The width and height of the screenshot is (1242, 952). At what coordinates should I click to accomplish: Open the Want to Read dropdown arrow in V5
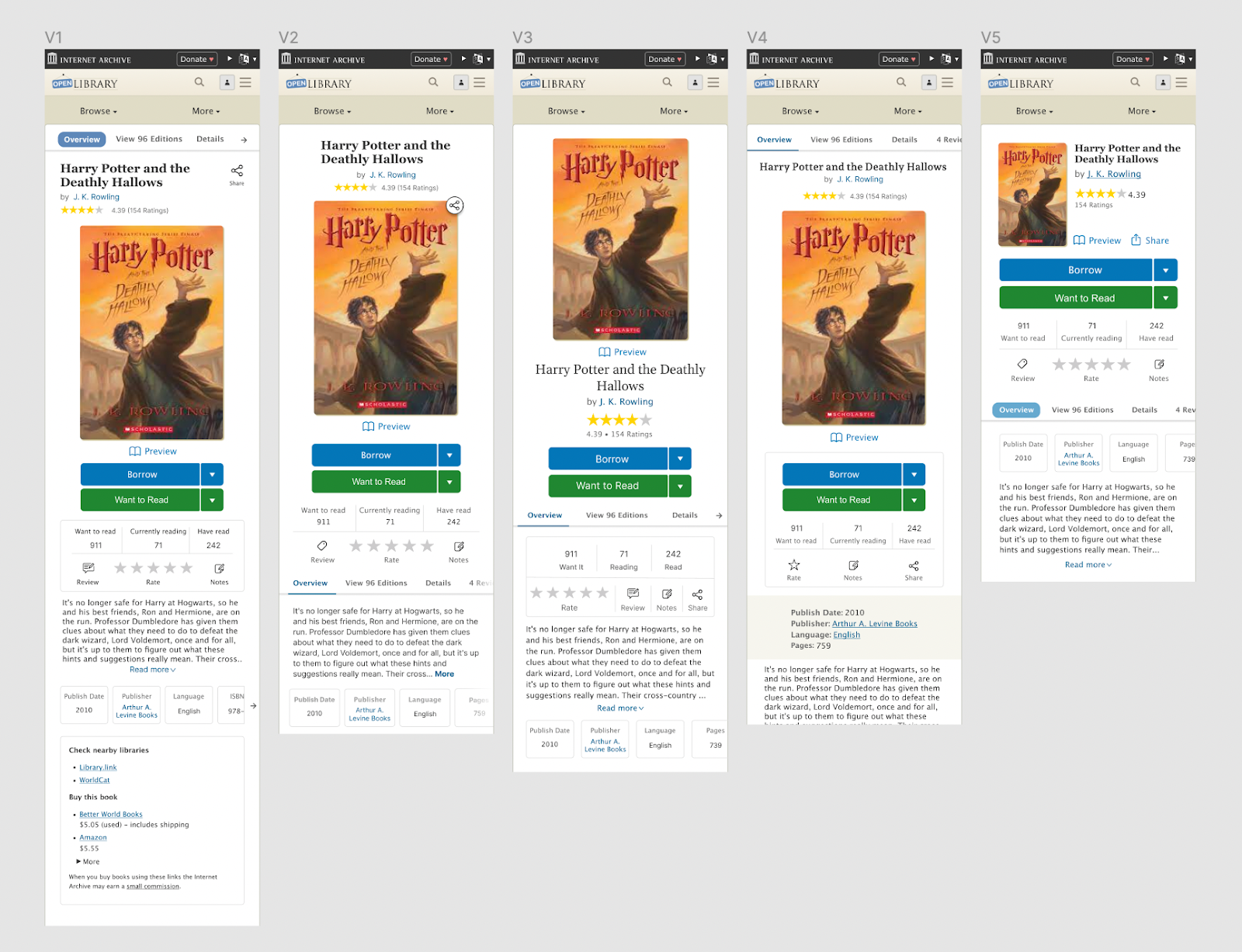point(1166,297)
